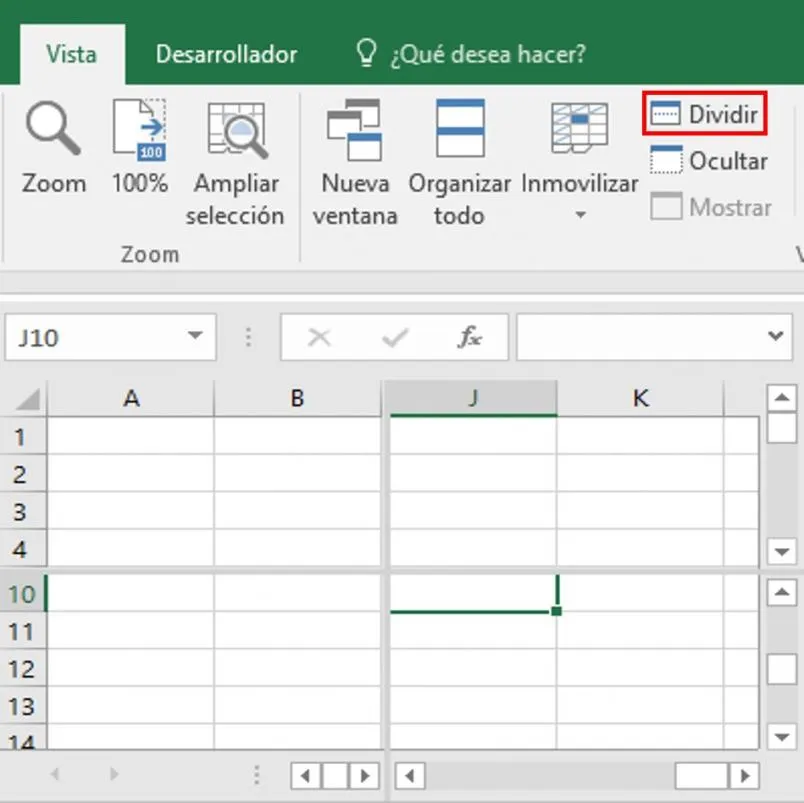Select row 2 header
Screen dimensions: 804x803
[x=21, y=474]
